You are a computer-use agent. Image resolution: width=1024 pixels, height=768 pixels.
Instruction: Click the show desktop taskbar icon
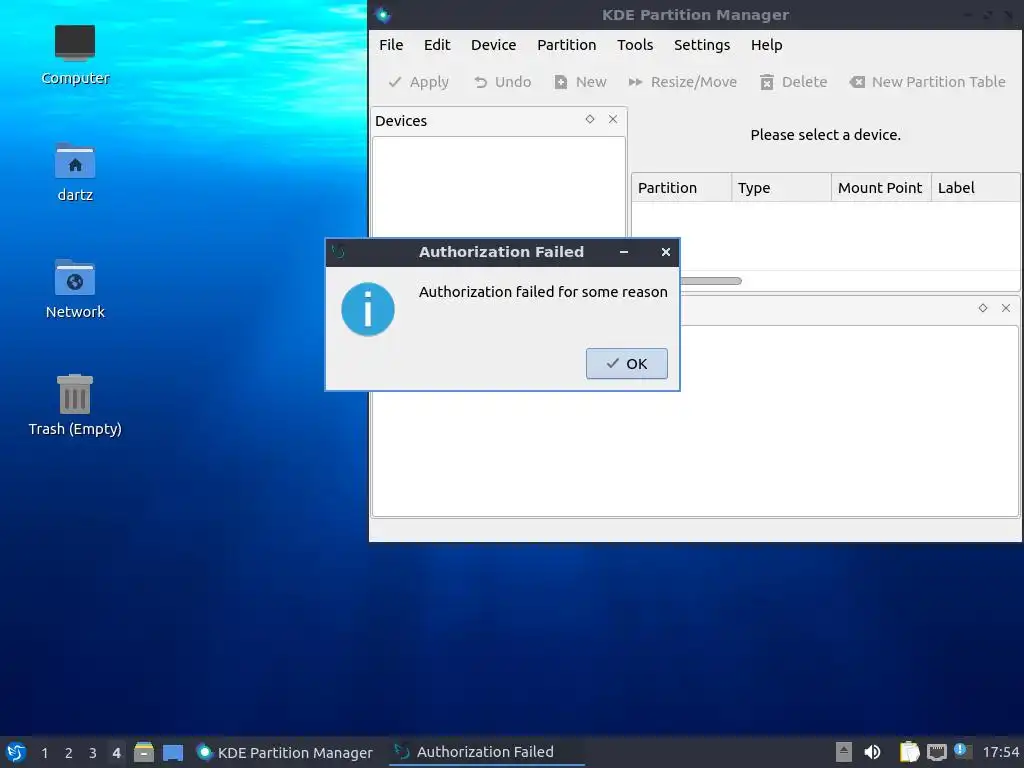click(x=173, y=752)
